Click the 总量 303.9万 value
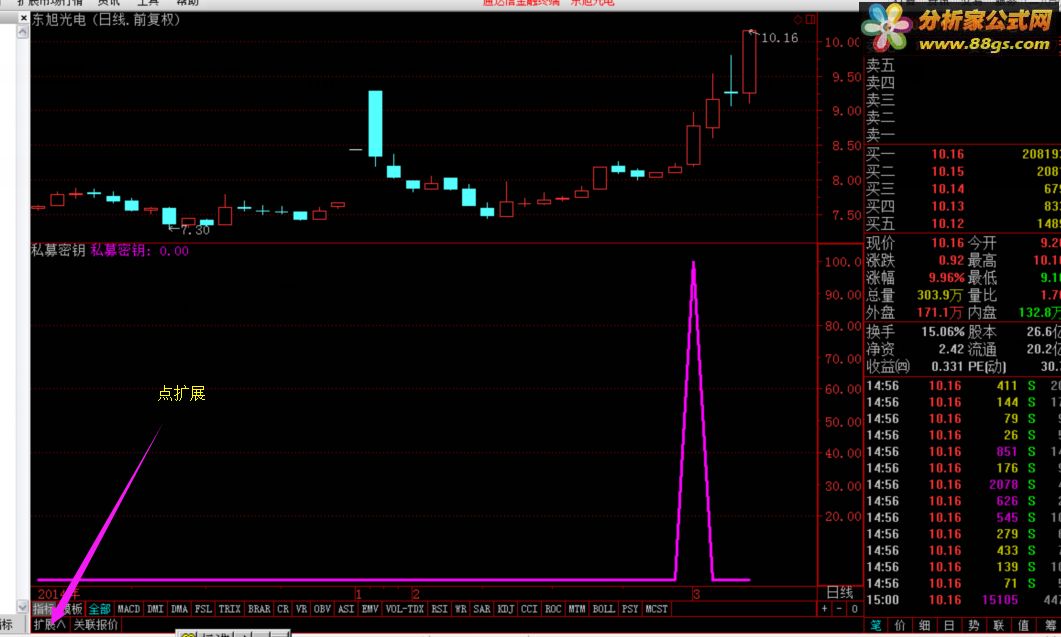Image resolution: width=1061 pixels, height=637 pixels. coord(940,295)
